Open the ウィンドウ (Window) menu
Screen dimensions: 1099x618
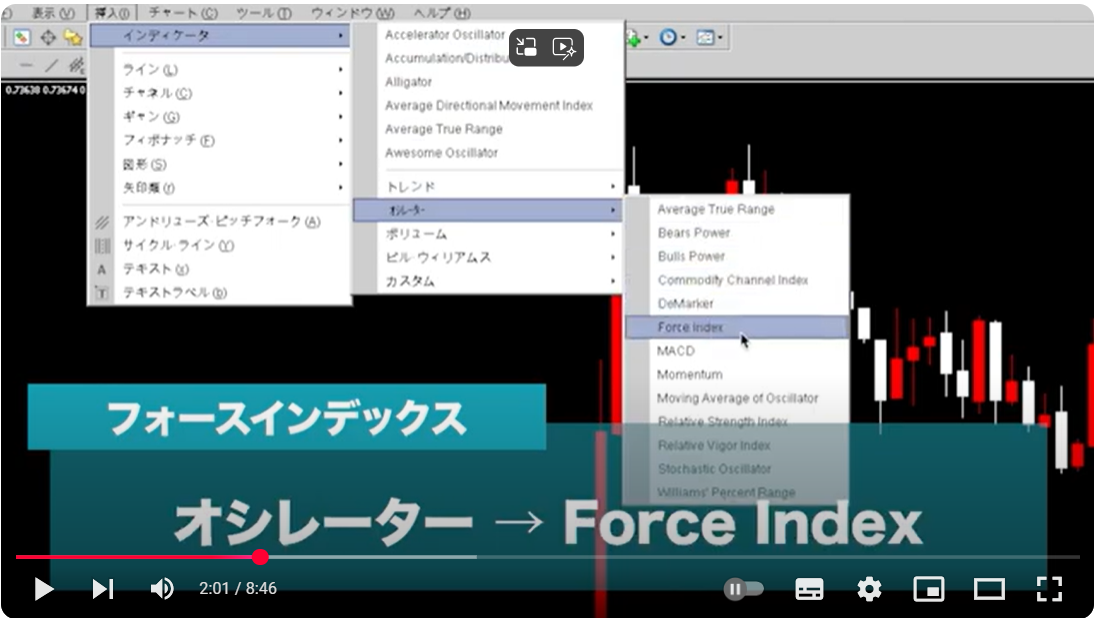tap(353, 13)
